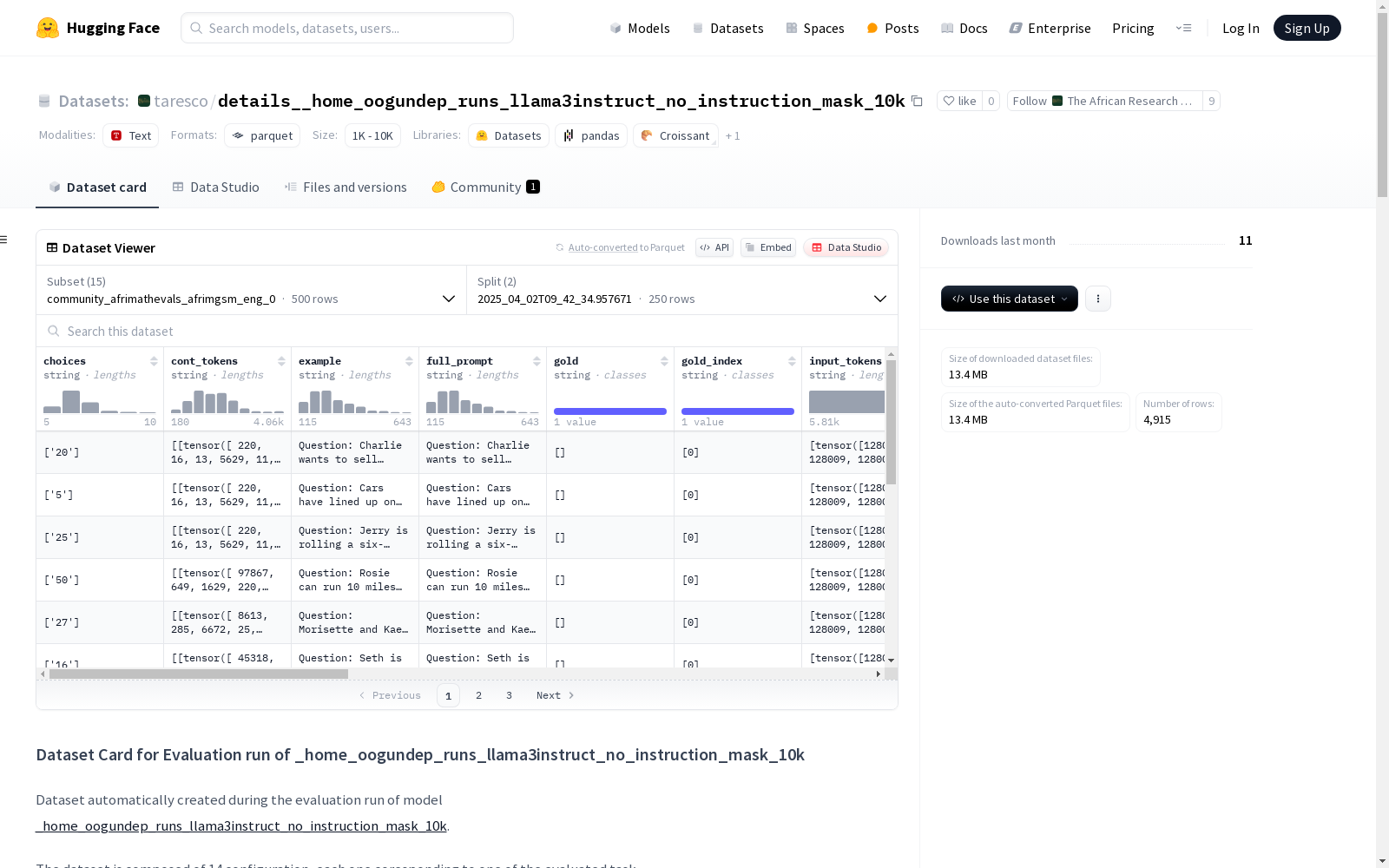
Task: Click the Embed button
Action: [x=768, y=247]
